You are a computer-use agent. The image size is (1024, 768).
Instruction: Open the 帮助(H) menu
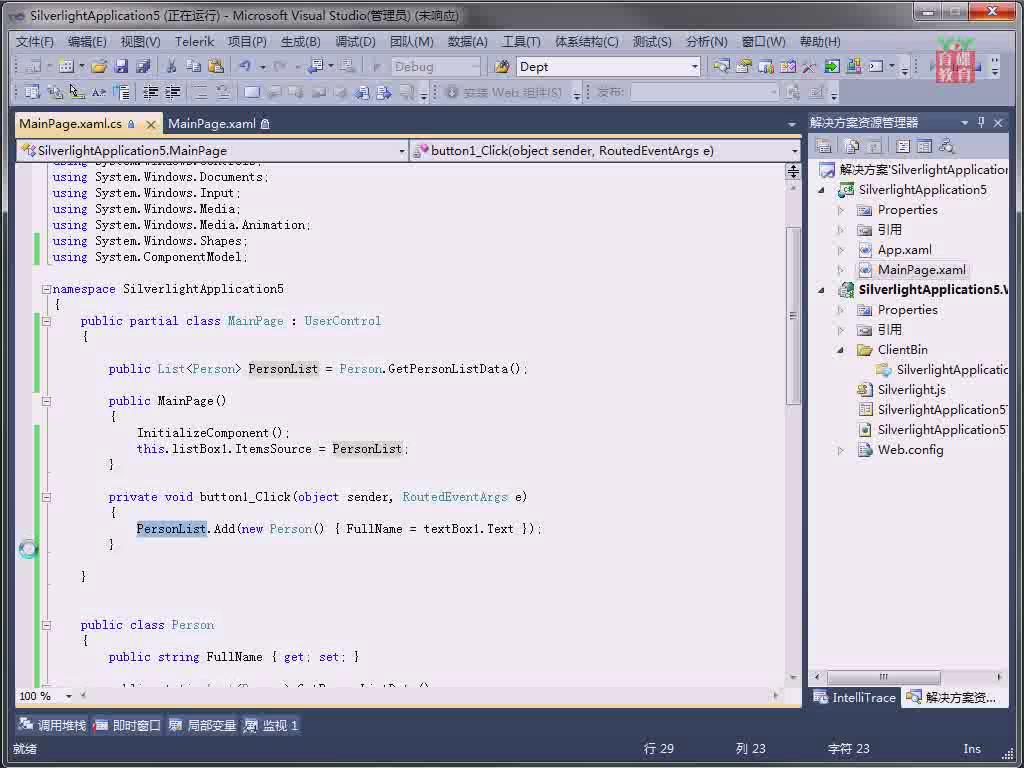(x=820, y=42)
